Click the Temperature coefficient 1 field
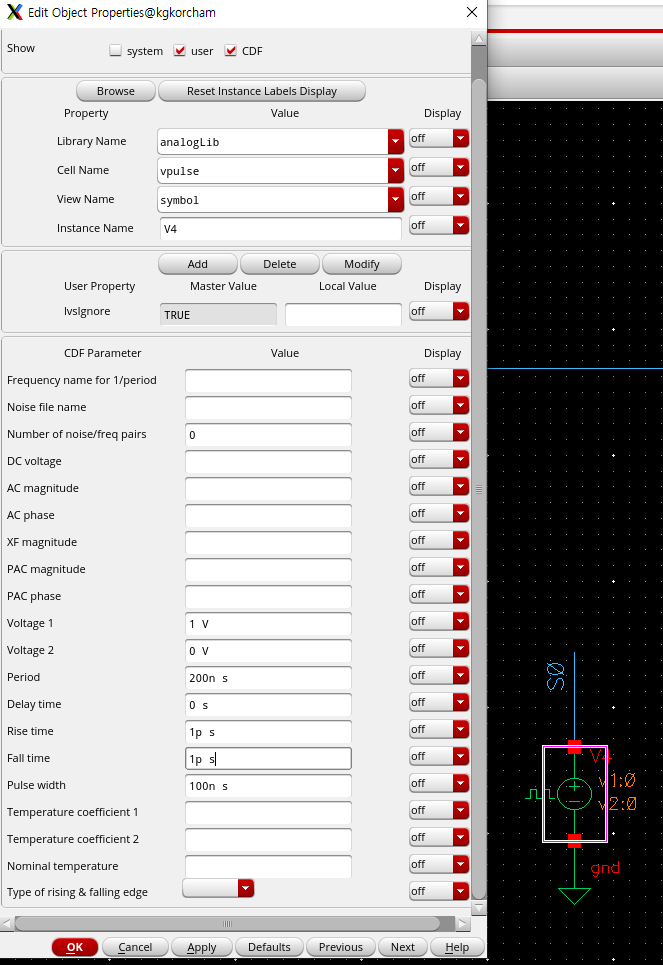The image size is (663, 965). pos(268,814)
